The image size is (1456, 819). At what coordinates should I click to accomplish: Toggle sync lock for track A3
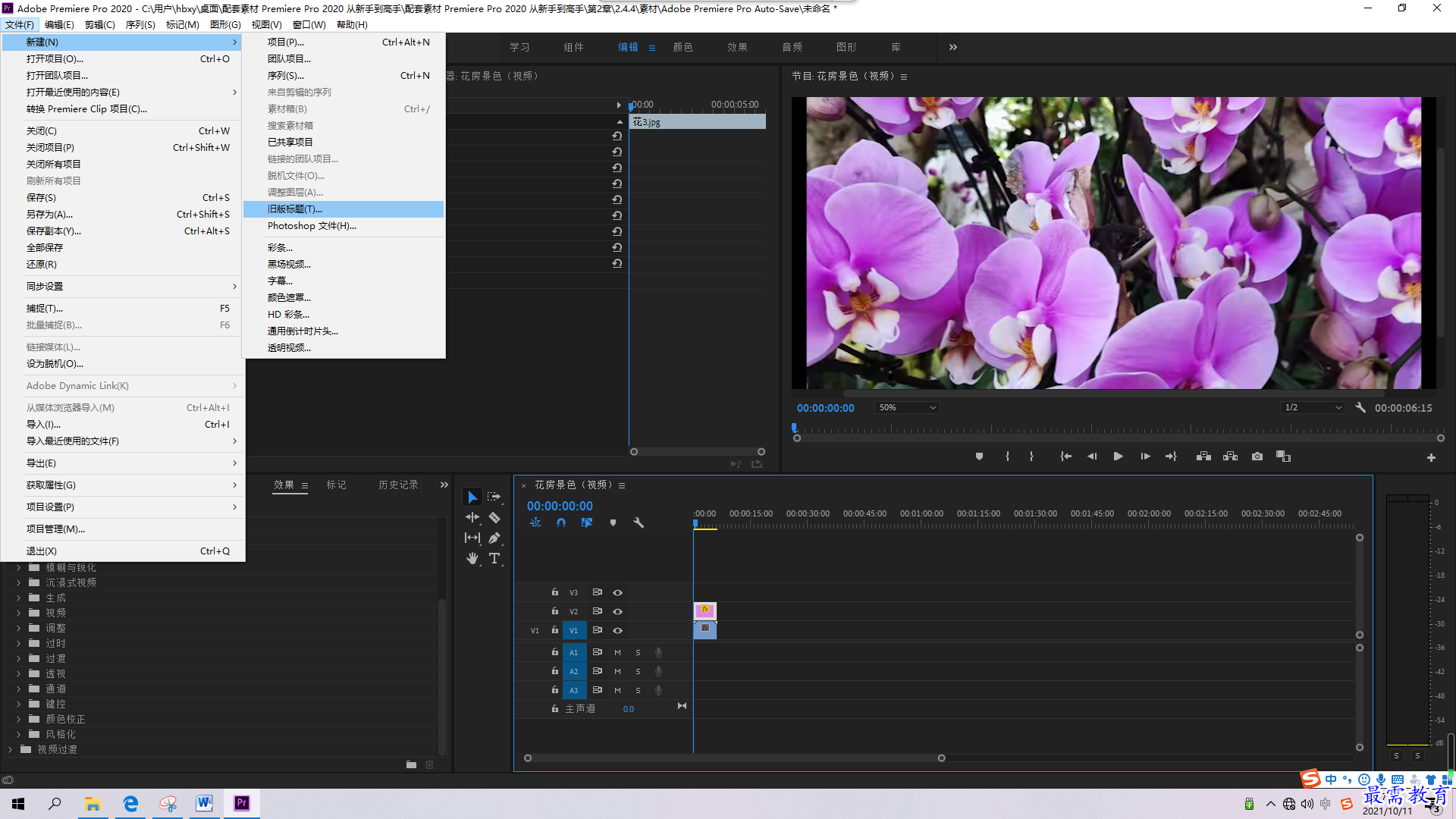coord(597,690)
